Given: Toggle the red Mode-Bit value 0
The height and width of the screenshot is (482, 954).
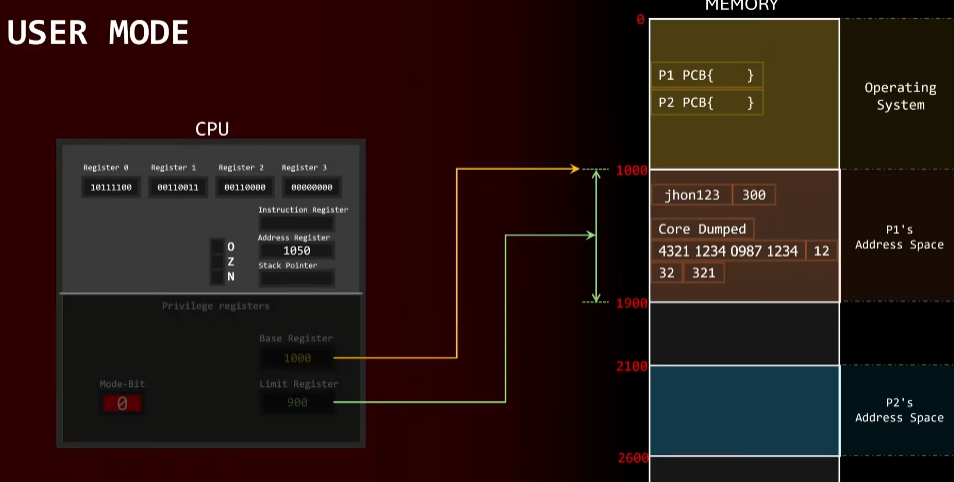Looking at the screenshot, I should (122, 403).
